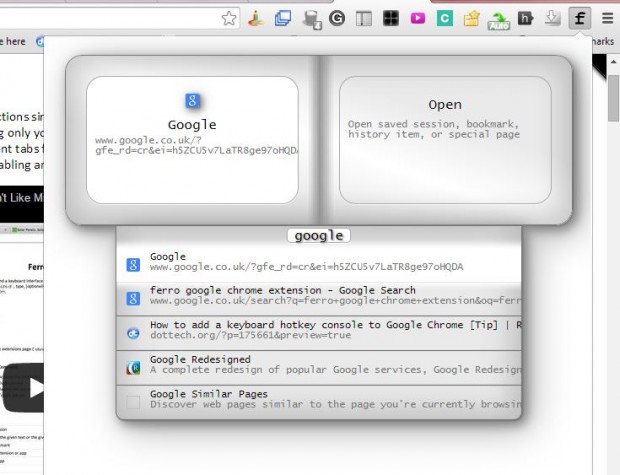Choose 'ferro google chrome extension' search result
This screenshot has height=475, width=620.
coord(320,296)
